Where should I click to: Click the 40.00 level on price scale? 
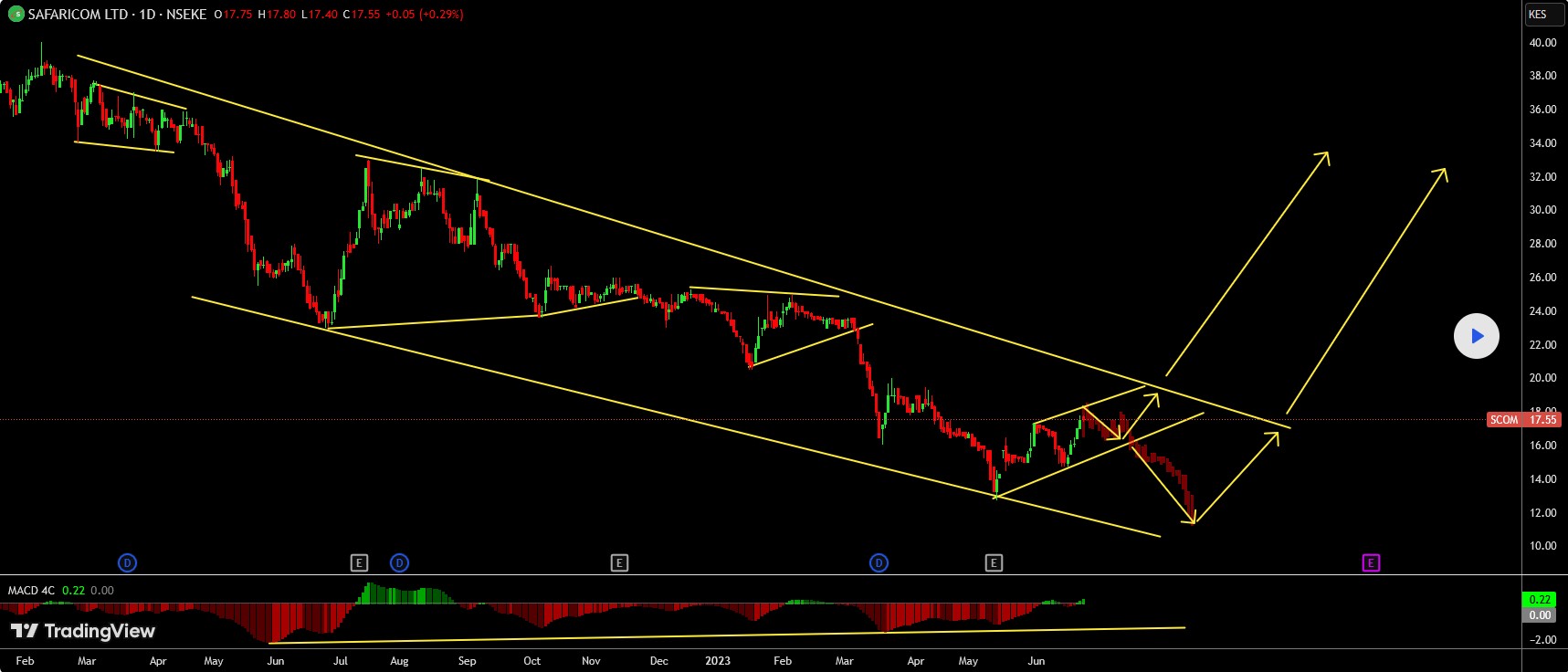coord(1542,43)
